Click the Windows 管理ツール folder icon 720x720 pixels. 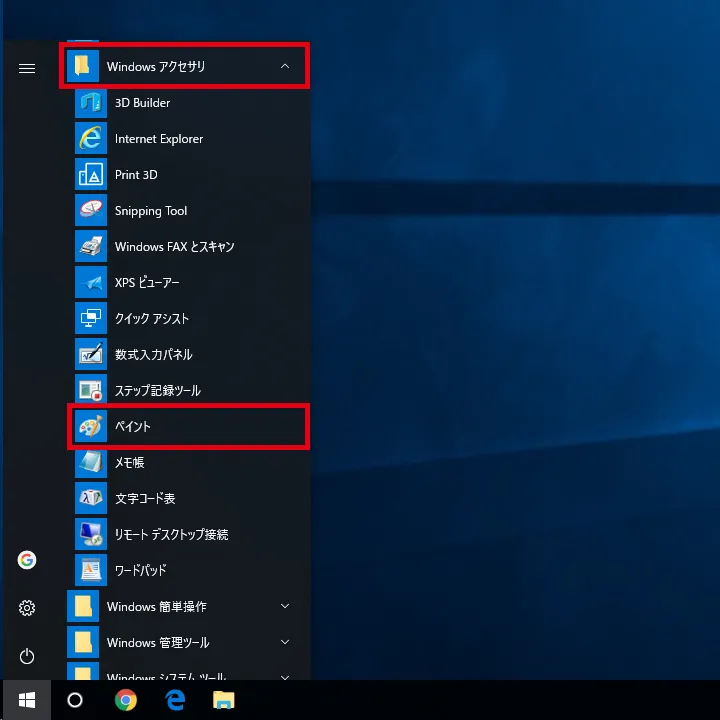83,642
